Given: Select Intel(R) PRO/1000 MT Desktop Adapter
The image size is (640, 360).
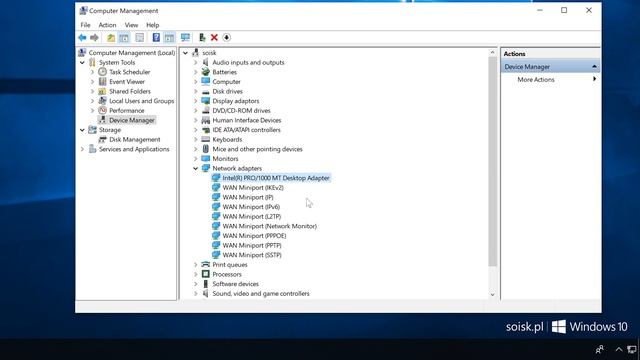Looking at the screenshot, I should pos(276,178).
